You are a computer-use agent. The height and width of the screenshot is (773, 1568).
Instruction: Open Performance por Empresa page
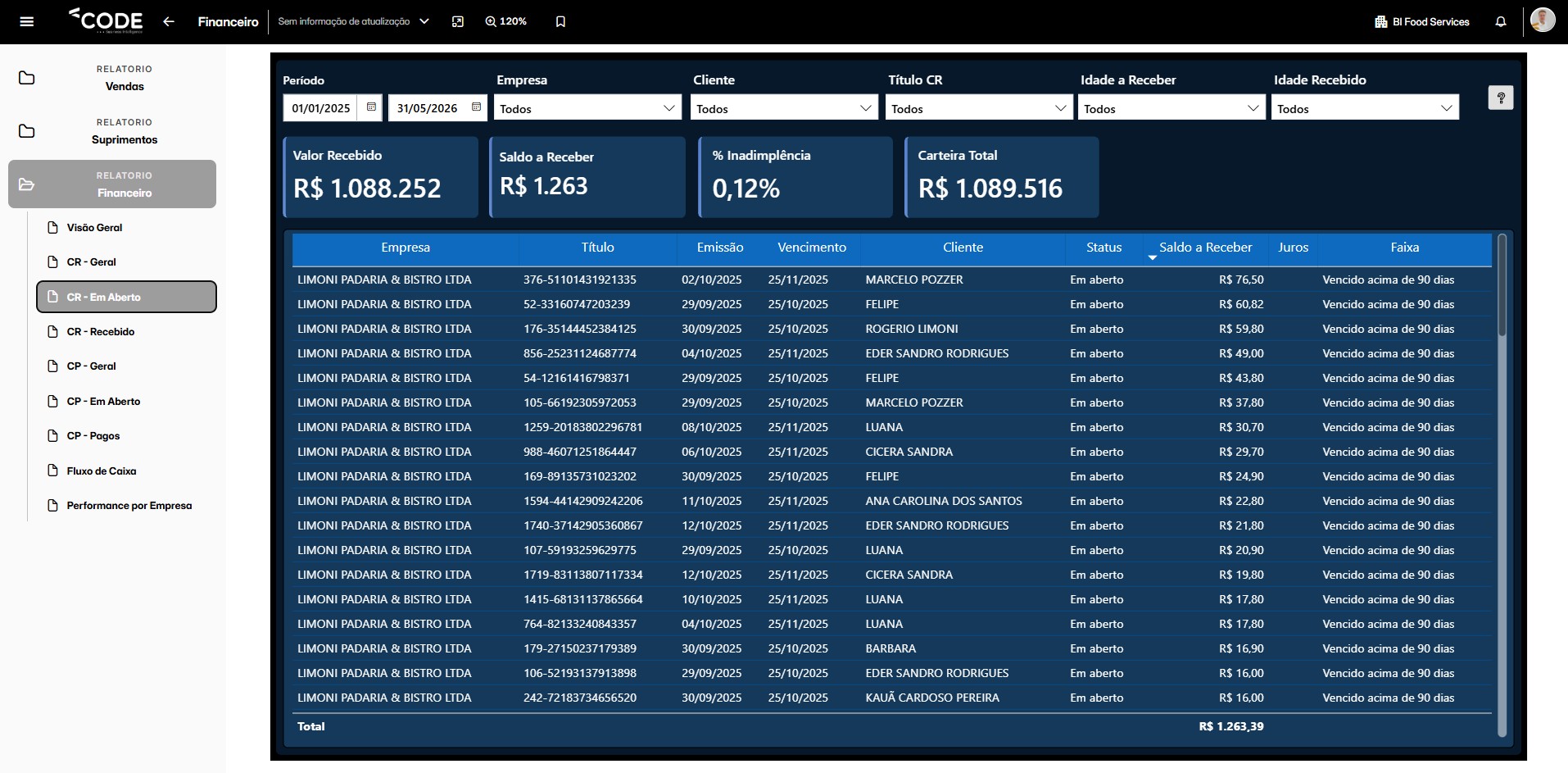click(127, 506)
